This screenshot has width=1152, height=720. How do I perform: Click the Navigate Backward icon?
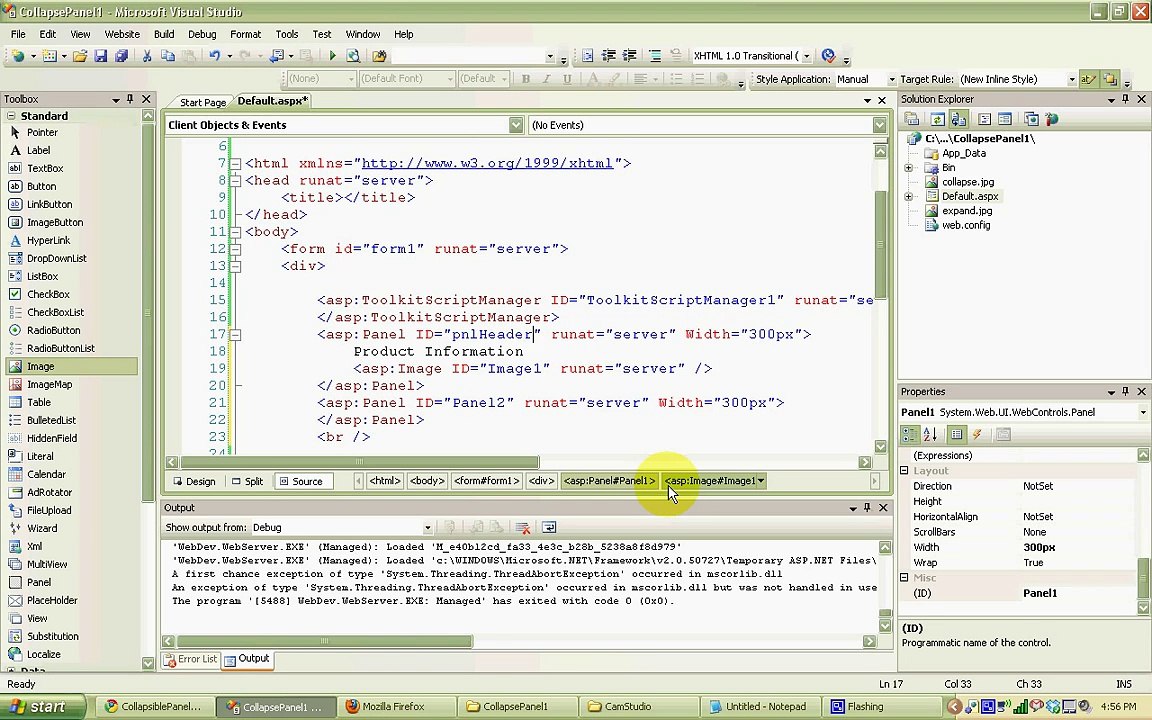click(x=276, y=56)
